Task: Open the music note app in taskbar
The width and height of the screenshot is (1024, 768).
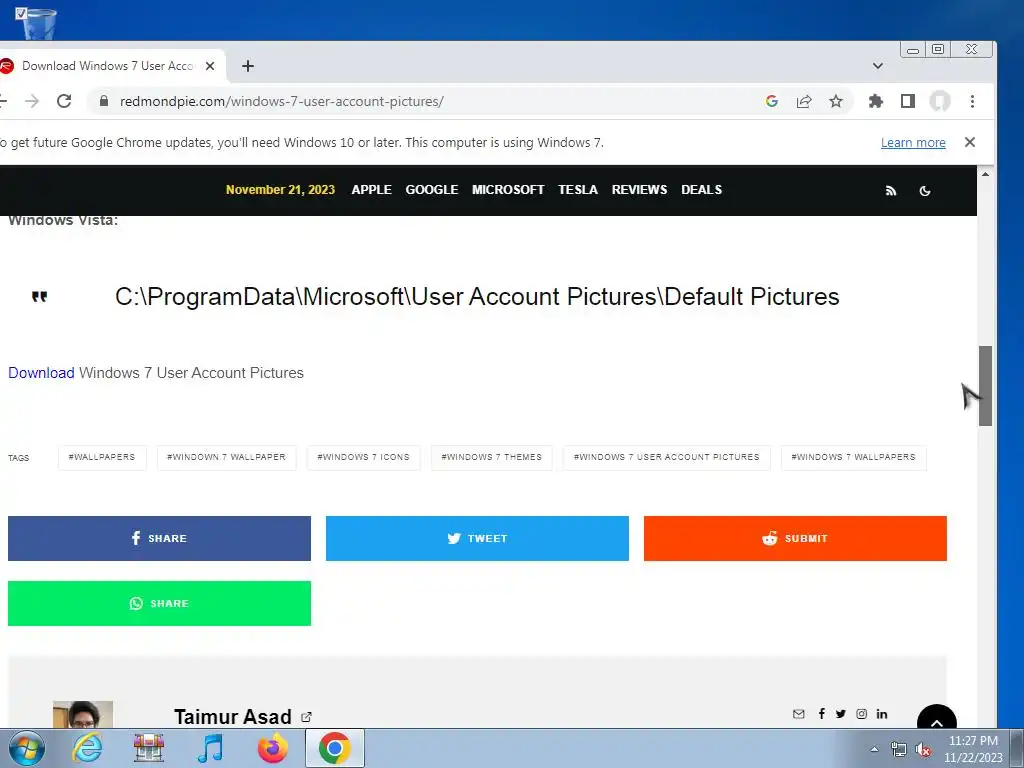Action: tap(210, 748)
